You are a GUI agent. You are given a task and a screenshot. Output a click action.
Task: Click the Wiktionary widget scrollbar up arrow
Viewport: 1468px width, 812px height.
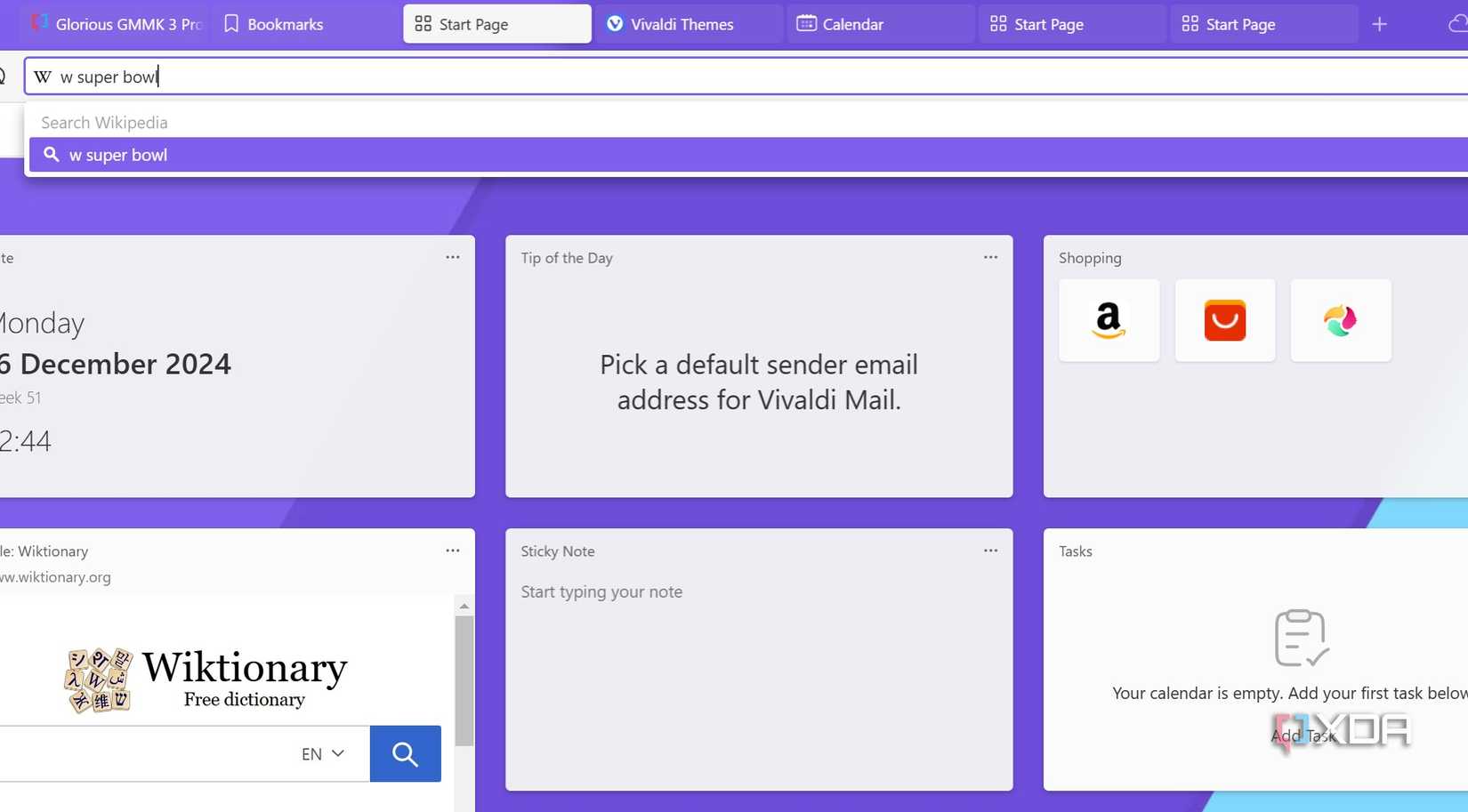464,606
